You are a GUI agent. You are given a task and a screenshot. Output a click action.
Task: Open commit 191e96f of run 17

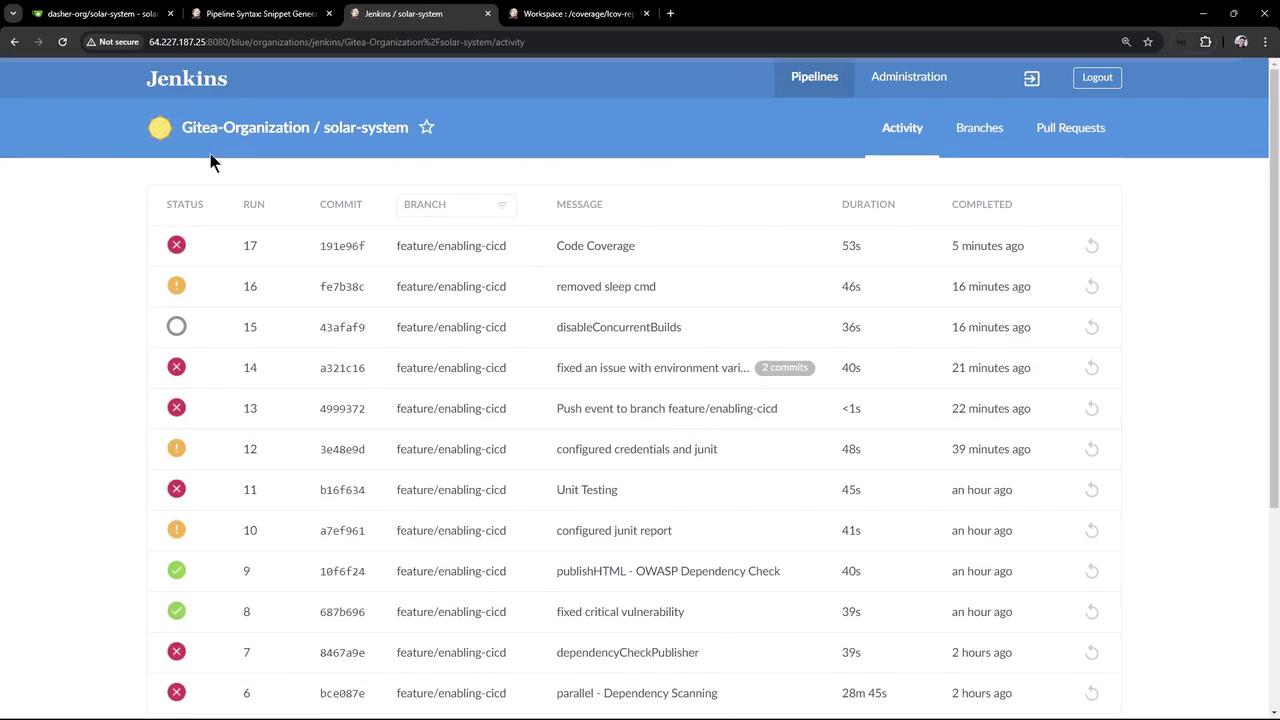point(342,246)
